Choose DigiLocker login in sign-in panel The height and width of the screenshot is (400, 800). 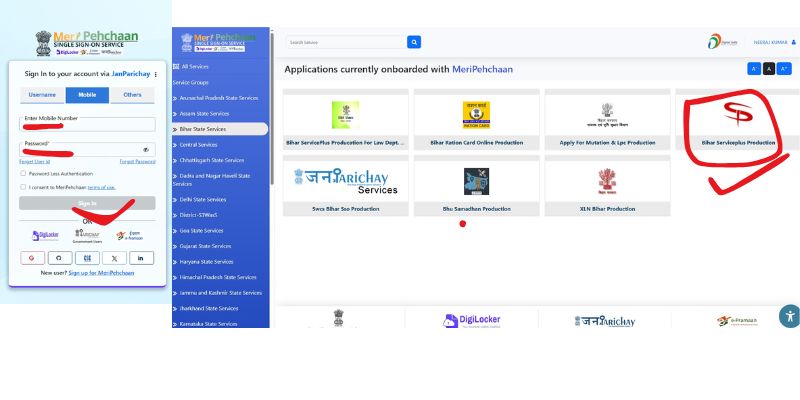tap(45, 235)
